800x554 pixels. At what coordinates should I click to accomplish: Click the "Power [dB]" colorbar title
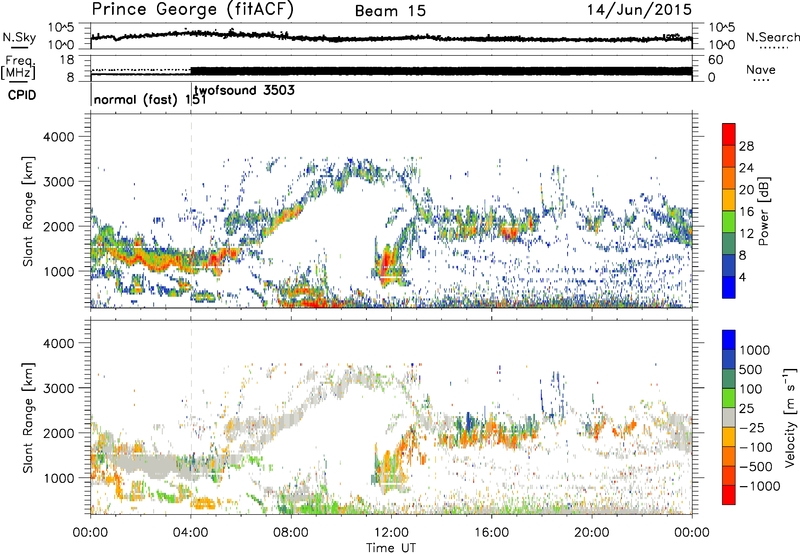(x=763, y=211)
